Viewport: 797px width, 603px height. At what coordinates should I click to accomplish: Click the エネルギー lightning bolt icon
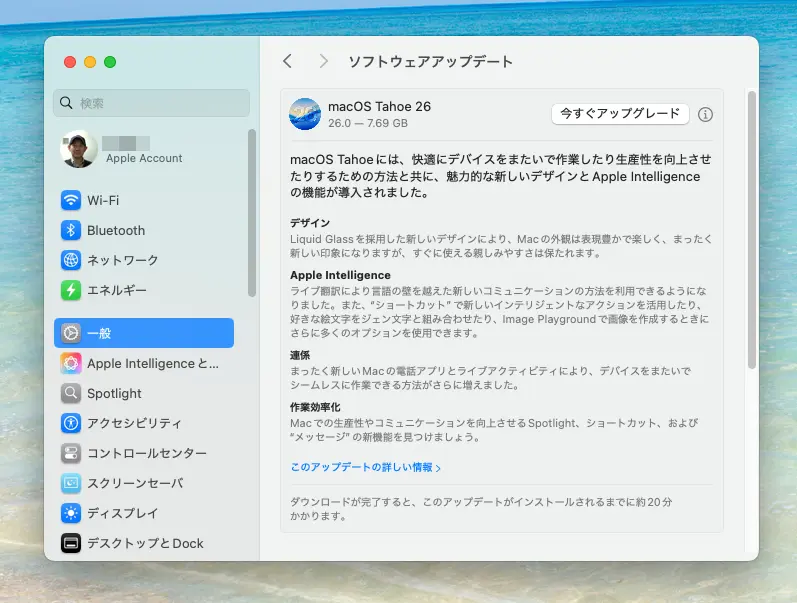click(x=71, y=290)
